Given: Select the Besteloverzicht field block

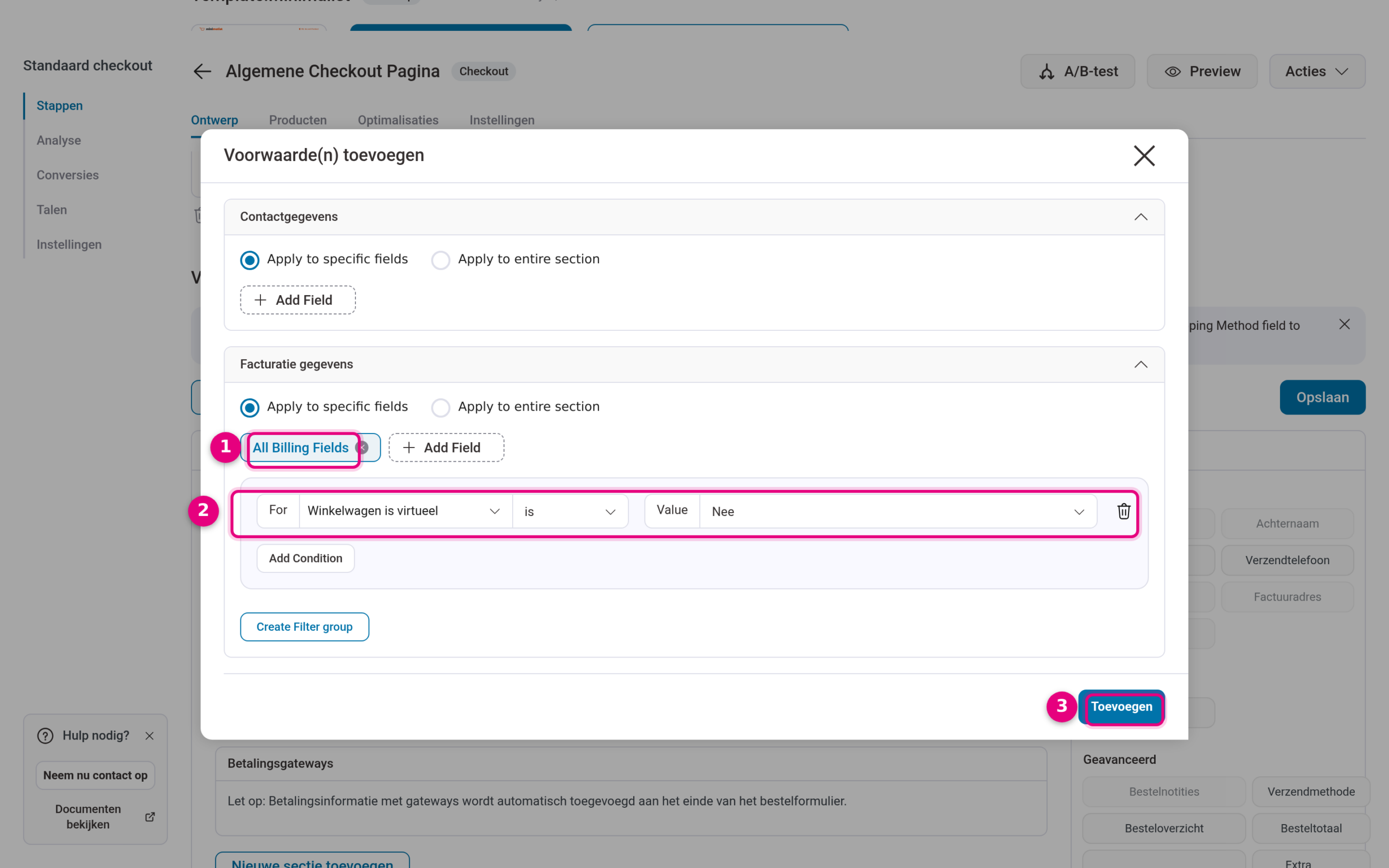Looking at the screenshot, I should coord(1163,828).
